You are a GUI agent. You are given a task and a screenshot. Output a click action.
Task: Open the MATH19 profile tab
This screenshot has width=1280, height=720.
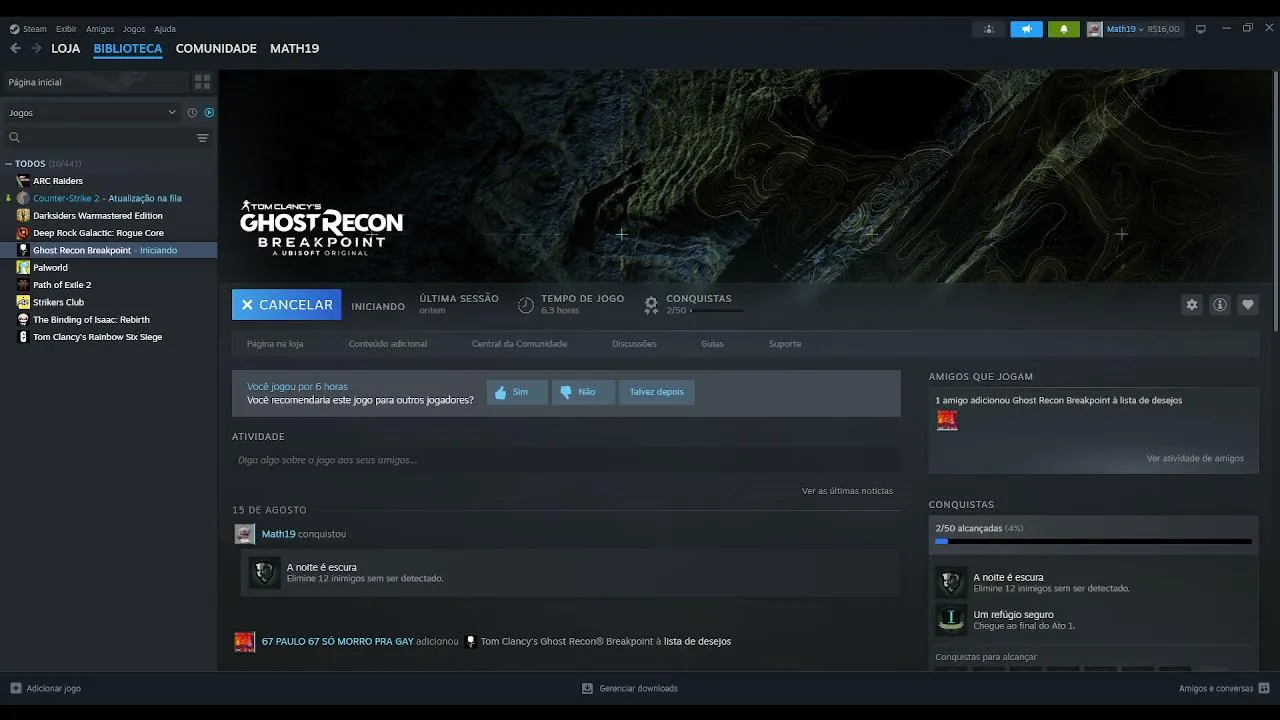click(x=294, y=48)
